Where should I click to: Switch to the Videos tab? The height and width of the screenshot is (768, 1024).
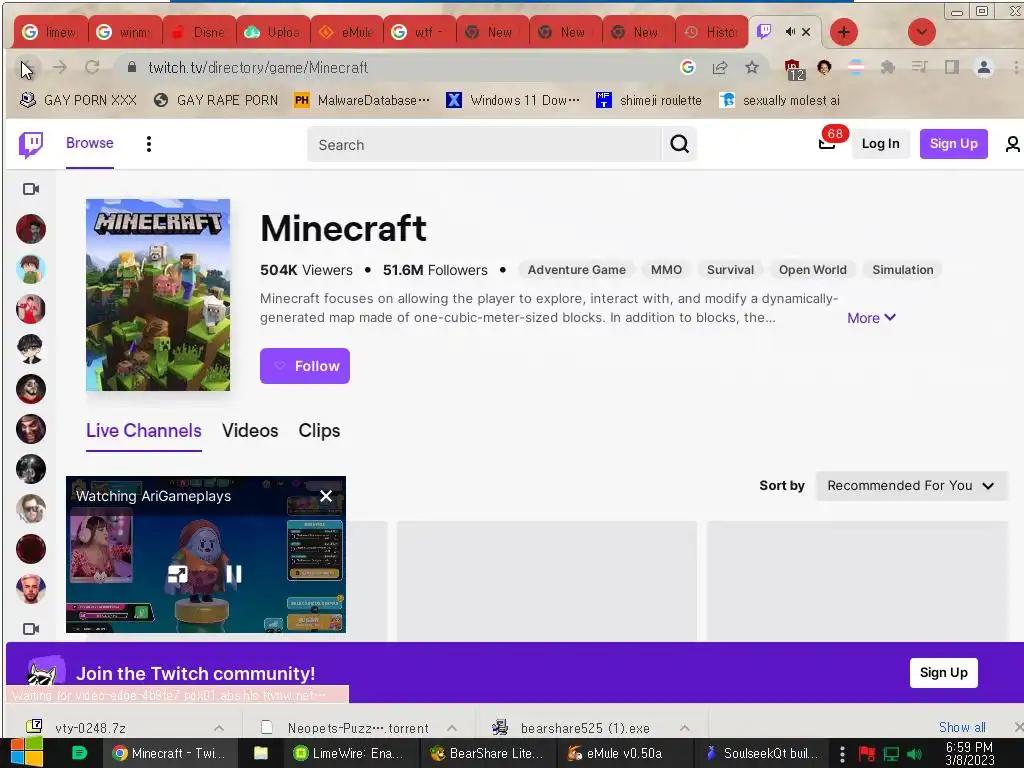(250, 430)
